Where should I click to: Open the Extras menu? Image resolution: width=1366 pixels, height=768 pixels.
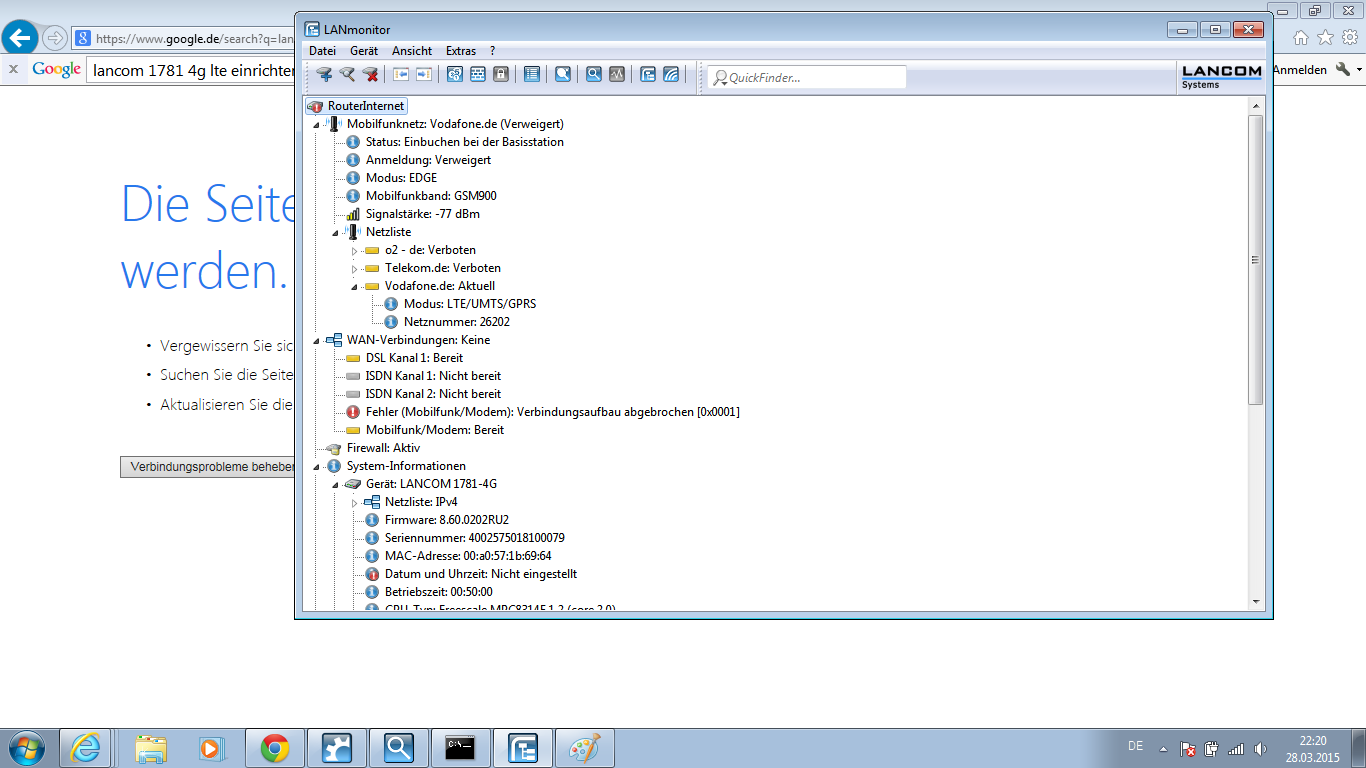461,51
